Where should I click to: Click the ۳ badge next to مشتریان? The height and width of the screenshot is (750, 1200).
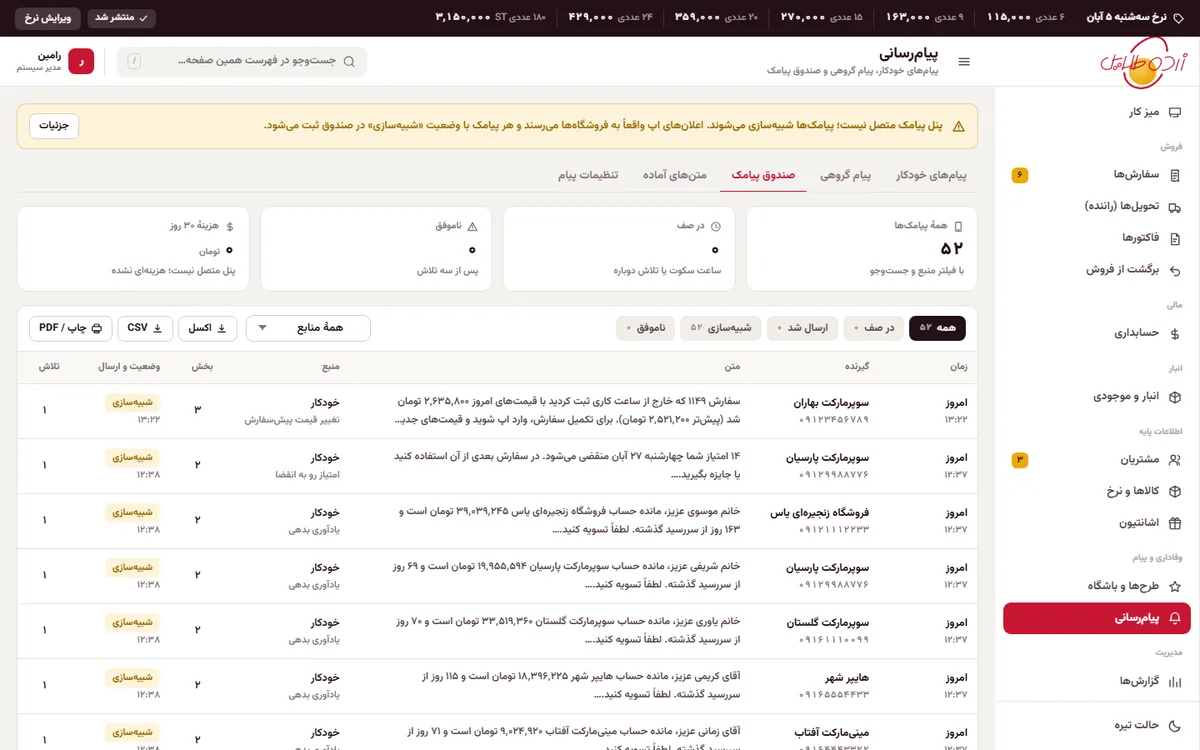1020,460
